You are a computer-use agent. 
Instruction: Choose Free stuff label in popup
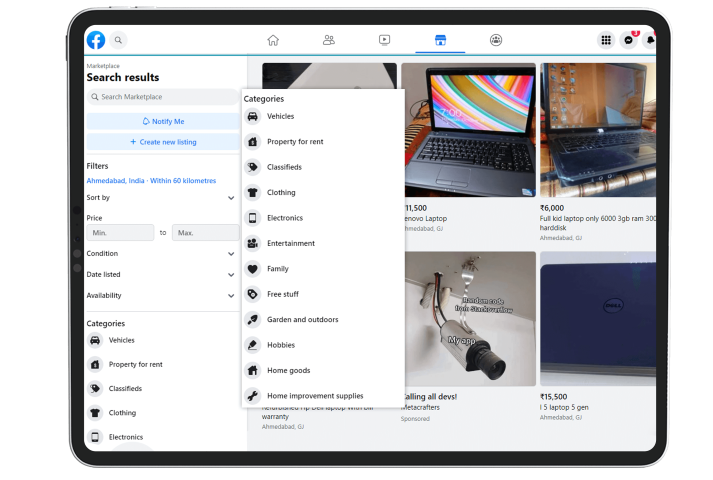pos(283,295)
